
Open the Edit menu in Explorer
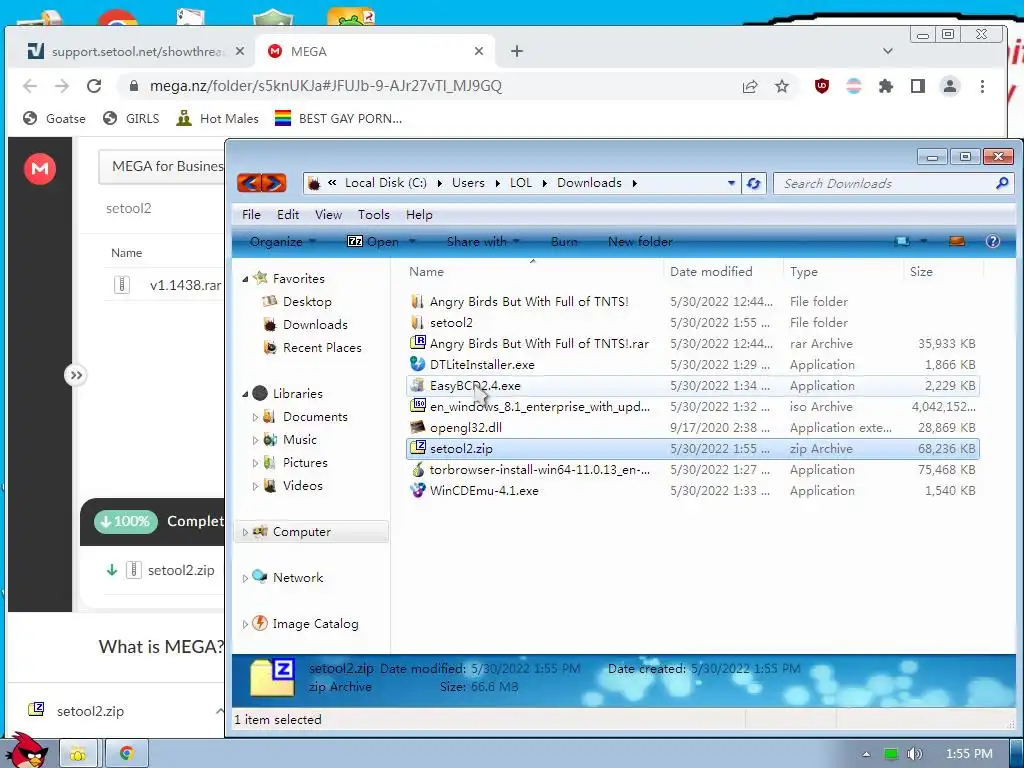coord(287,215)
